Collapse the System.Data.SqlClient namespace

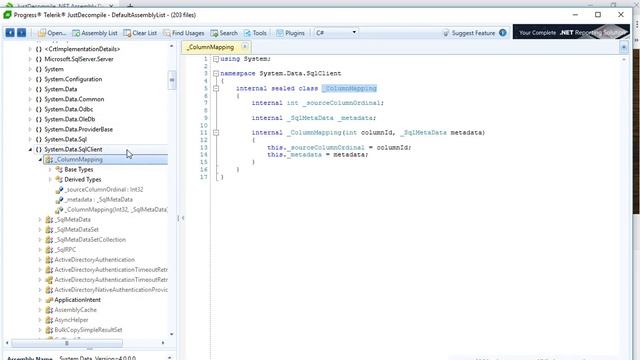click(30, 149)
